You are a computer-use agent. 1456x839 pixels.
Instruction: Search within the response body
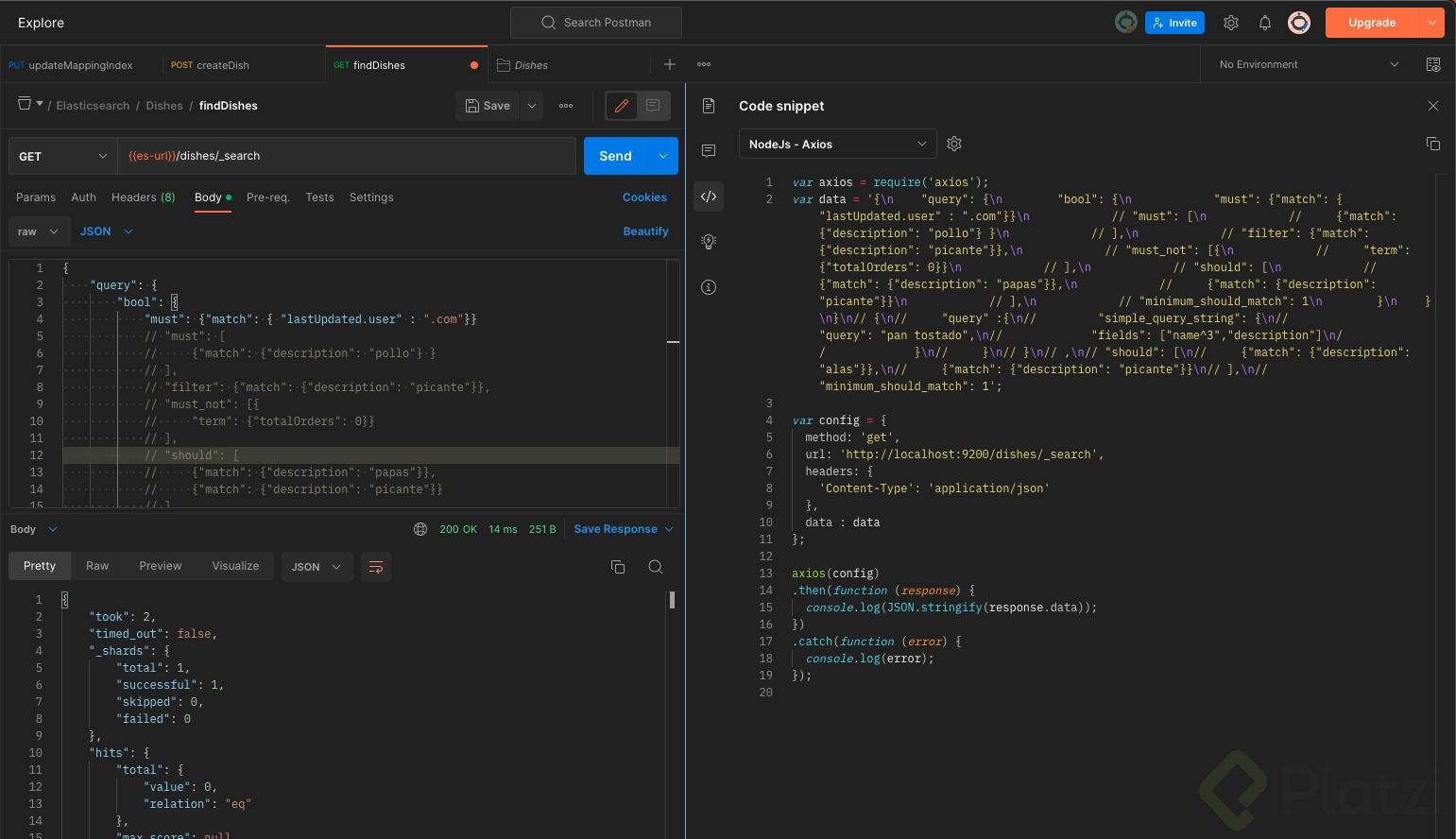pyautogui.click(x=655, y=567)
